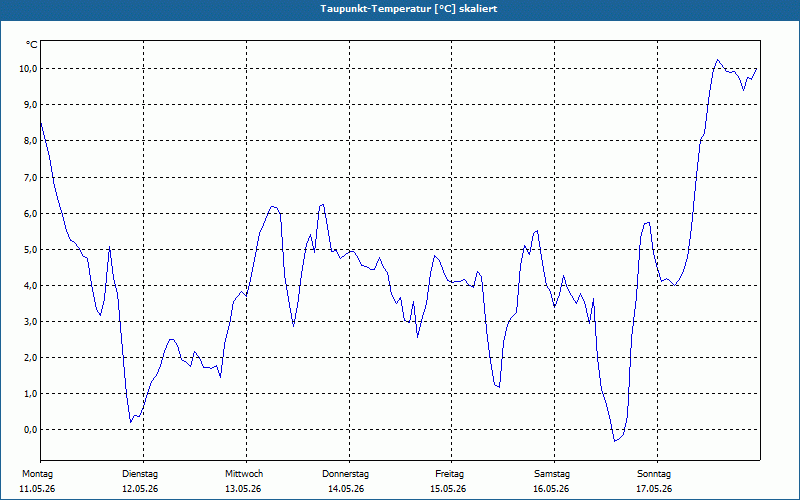800x500 pixels.
Task: Click the 6,0 y-axis label
Action: (29, 213)
